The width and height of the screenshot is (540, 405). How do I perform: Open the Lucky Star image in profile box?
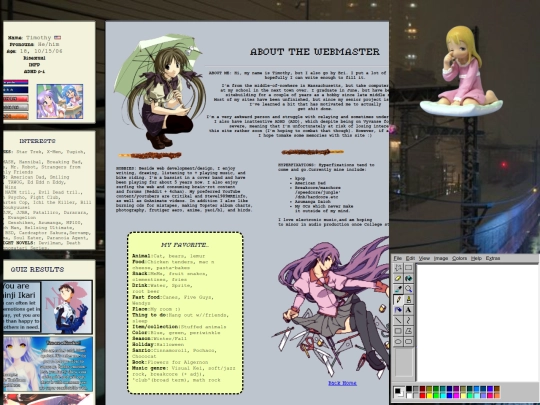60,101
